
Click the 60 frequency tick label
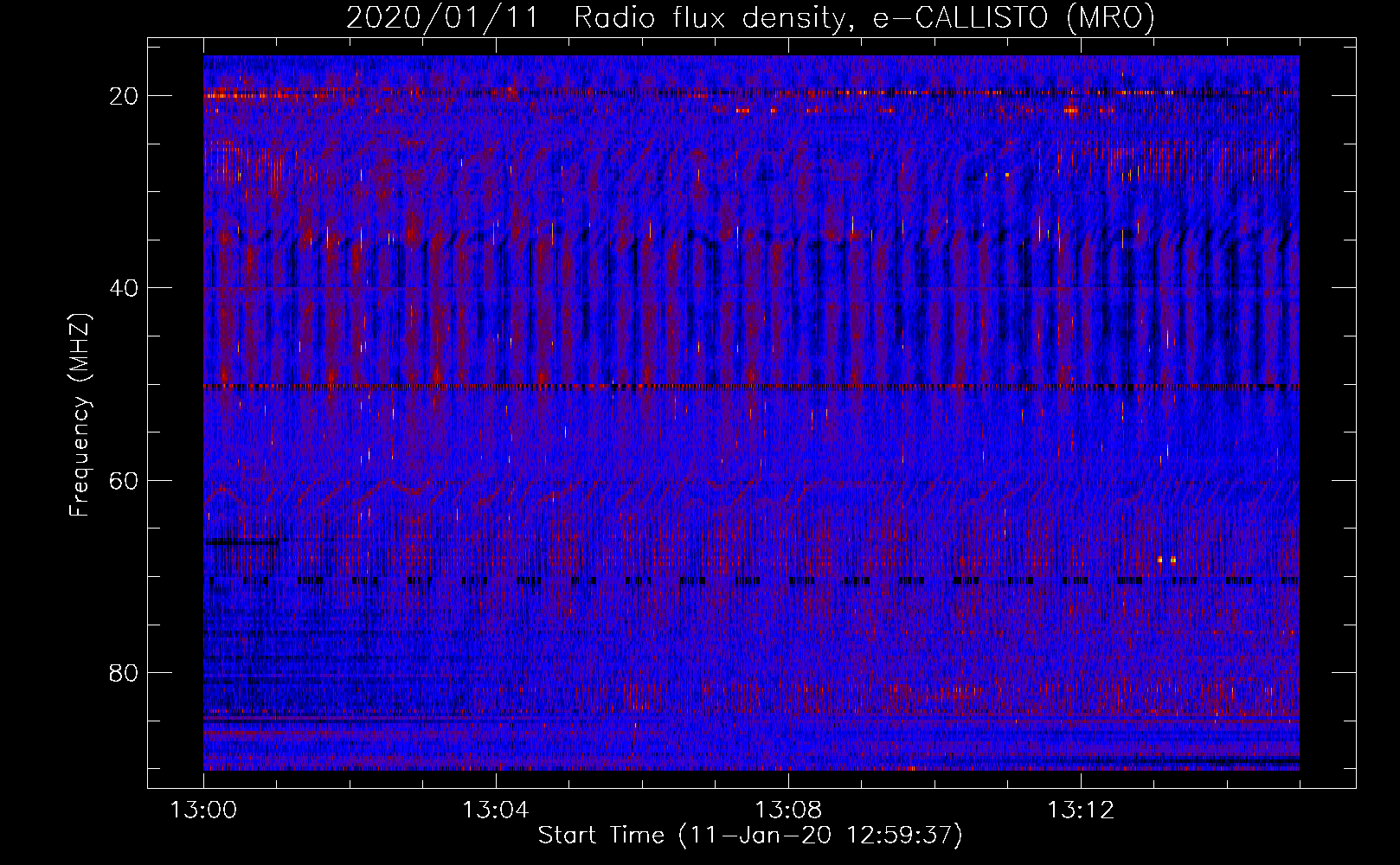pos(124,480)
